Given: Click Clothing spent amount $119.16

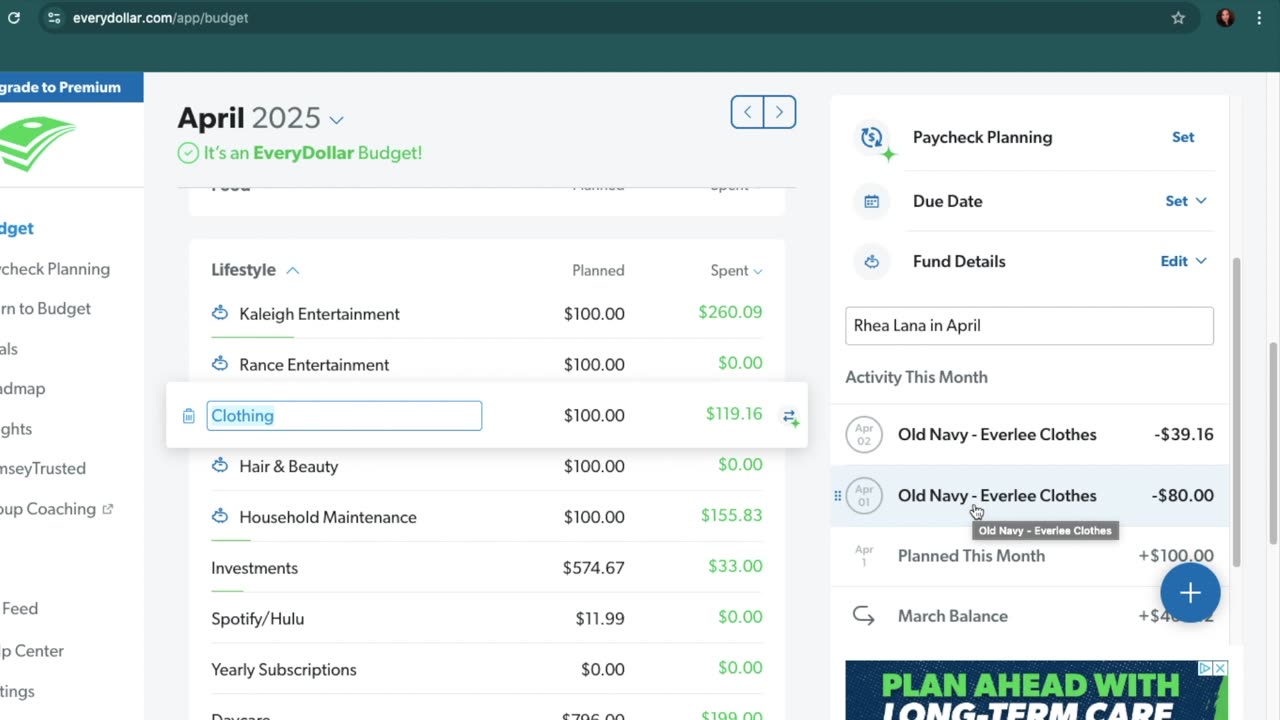Looking at the screenshot, I should [x=734, y=414].
